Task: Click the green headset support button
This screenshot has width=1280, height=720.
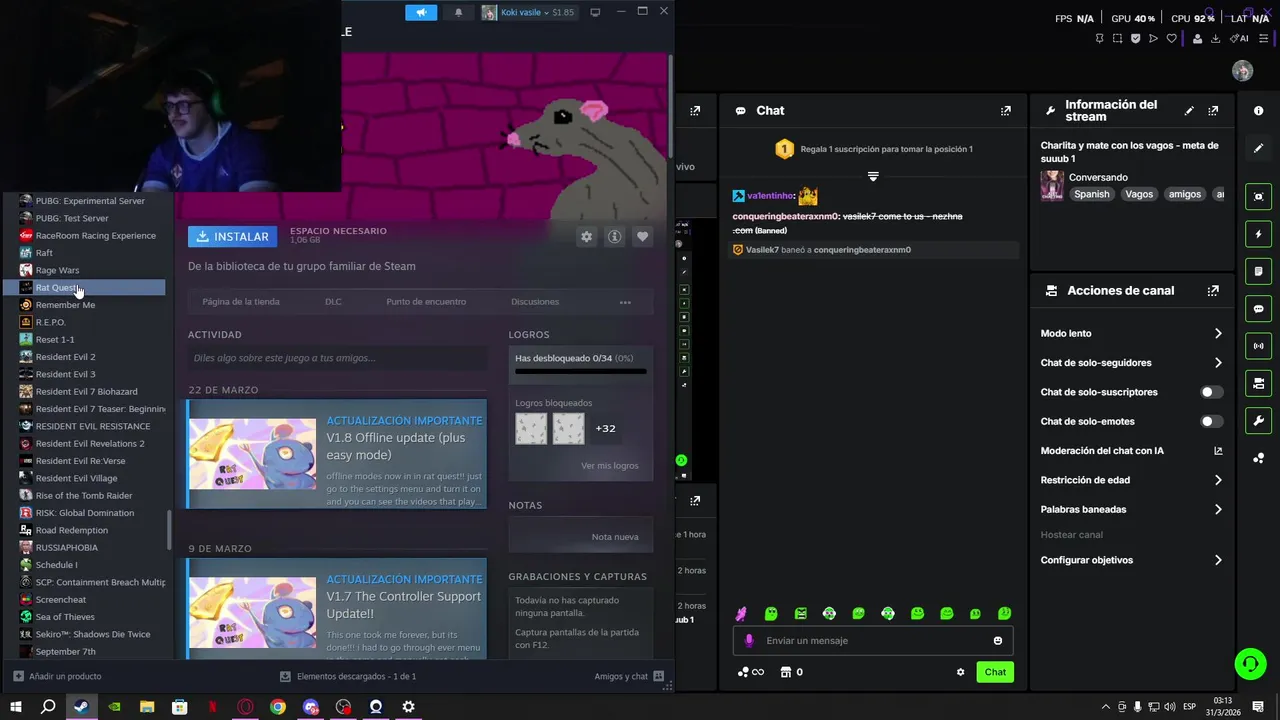Action: pos(1250,663)
